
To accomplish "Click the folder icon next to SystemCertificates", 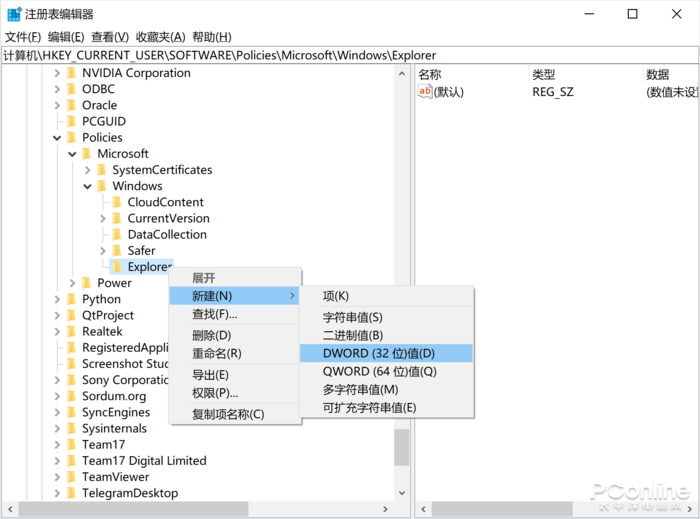I will (x=102, y=170).
